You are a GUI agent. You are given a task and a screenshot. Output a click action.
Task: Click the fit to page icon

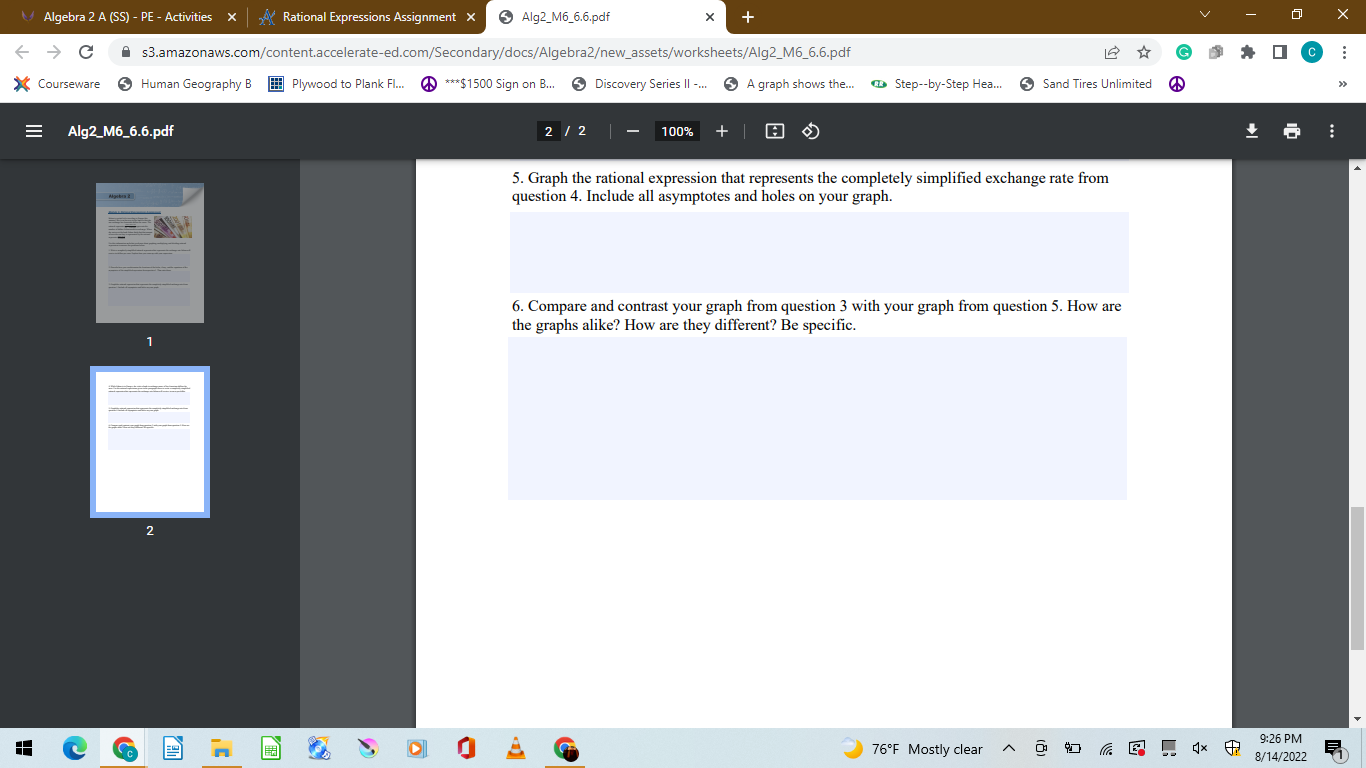tap(774, 131)
